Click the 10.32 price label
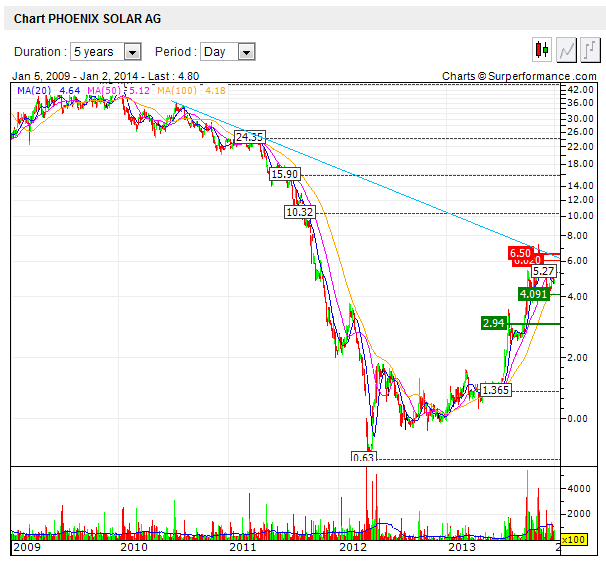Image resolution: width=606 pixels, height=562 pixels. click(300, 212)
